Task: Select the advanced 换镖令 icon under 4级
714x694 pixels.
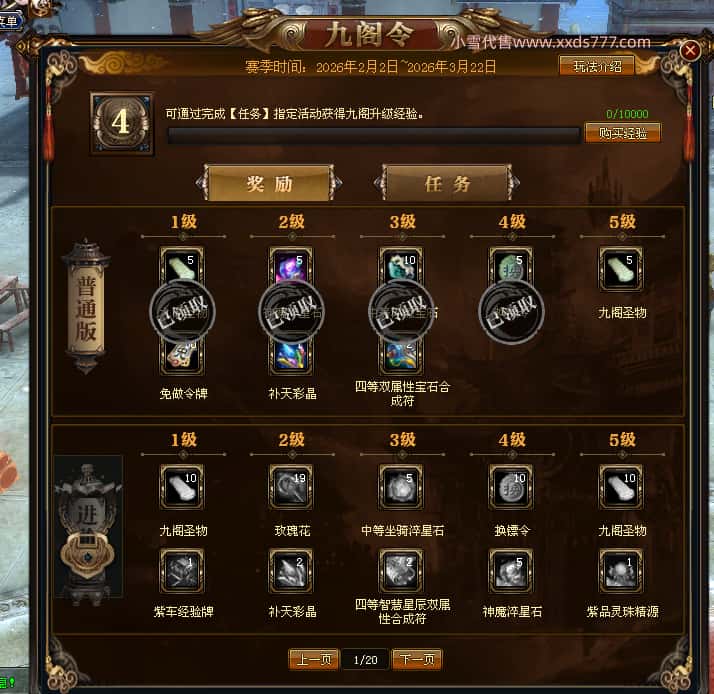Action: 511,487
